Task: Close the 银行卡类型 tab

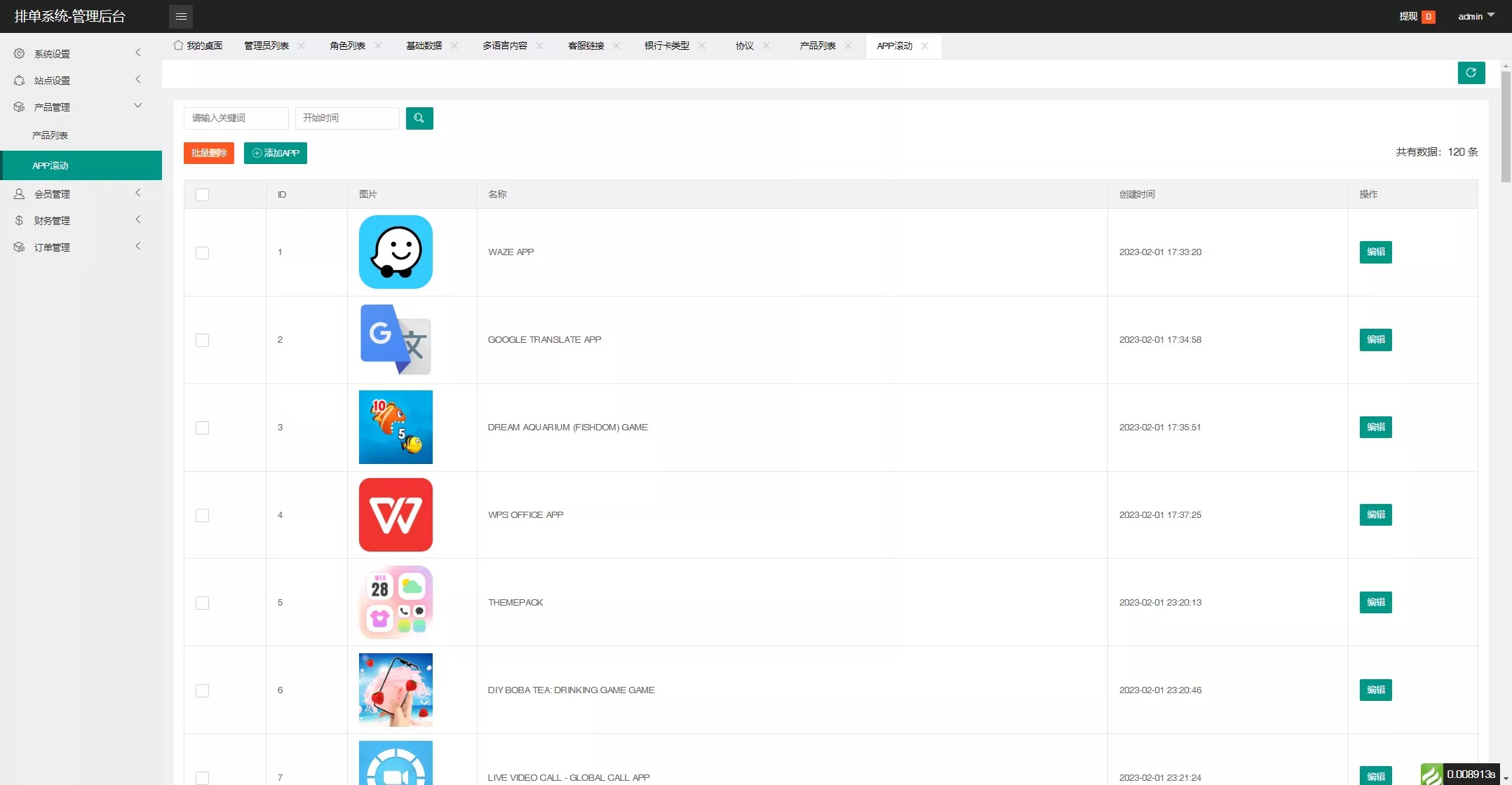Action: tap(702, 46)
